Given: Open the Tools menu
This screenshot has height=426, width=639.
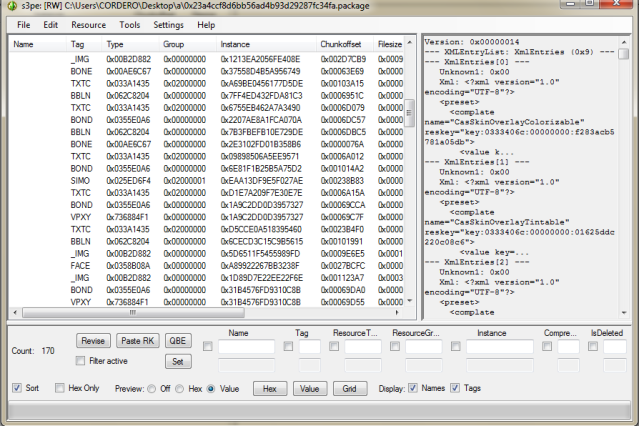Looking at the screenshot, I should (130, 24).
